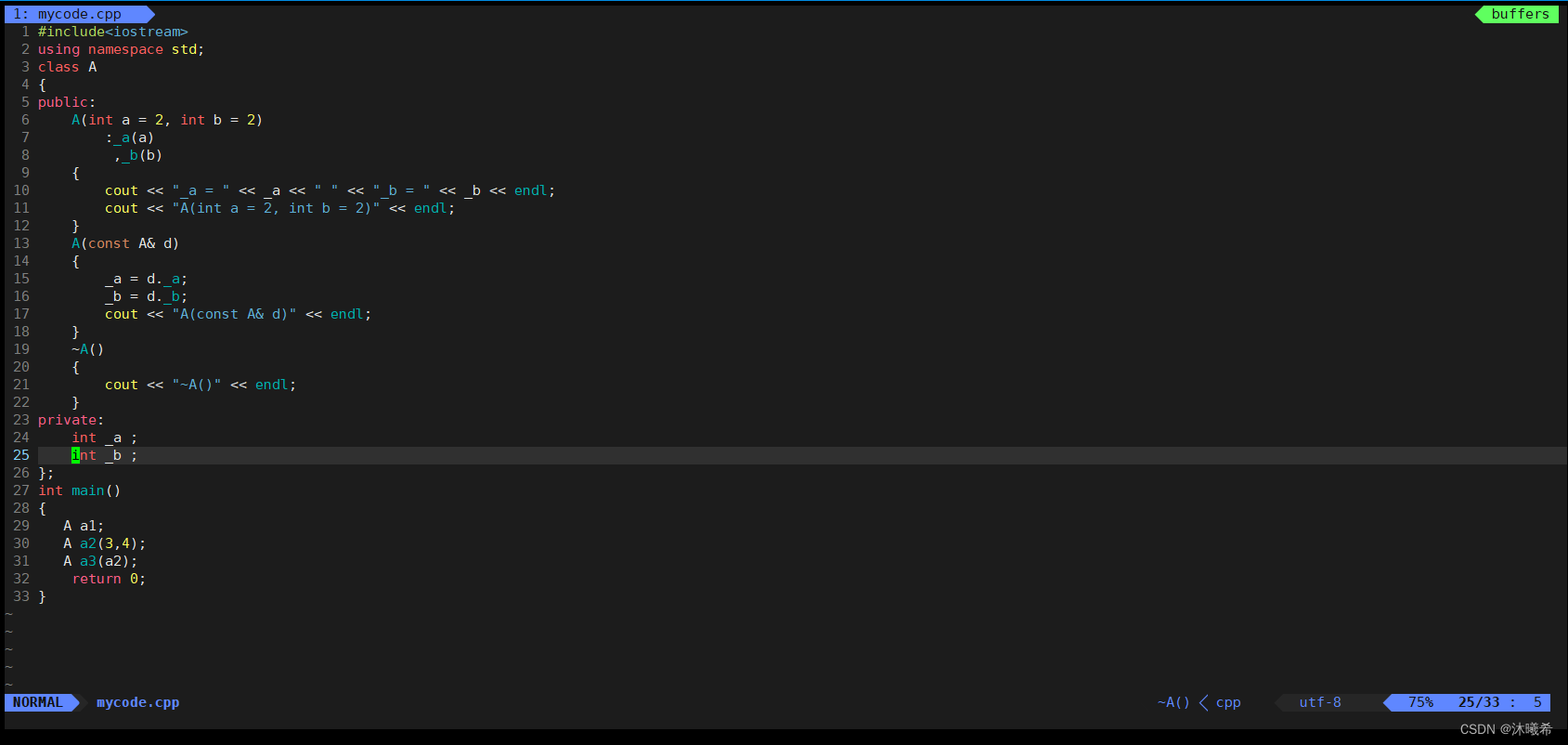Click on 'using namespace std;' line
1568x745 pixels.
click(x=121, y=49)
